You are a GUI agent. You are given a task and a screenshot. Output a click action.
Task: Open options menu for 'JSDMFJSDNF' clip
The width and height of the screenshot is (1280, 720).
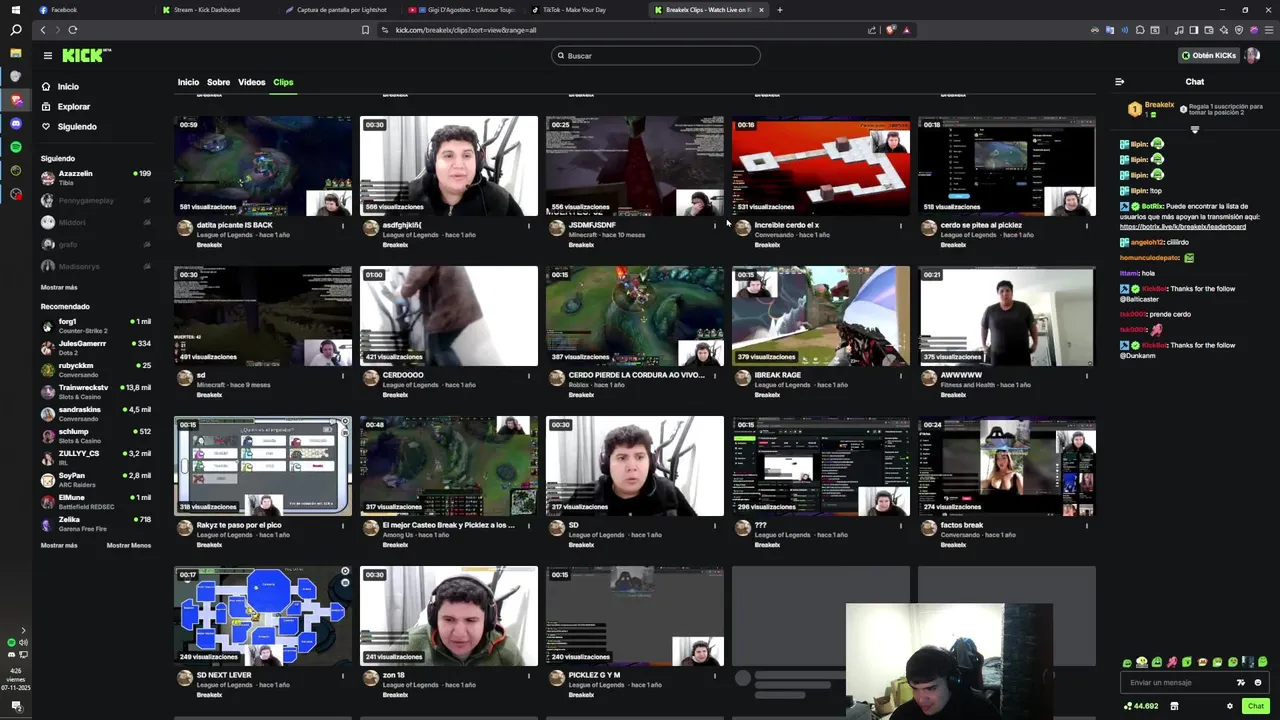coord(715,225)
